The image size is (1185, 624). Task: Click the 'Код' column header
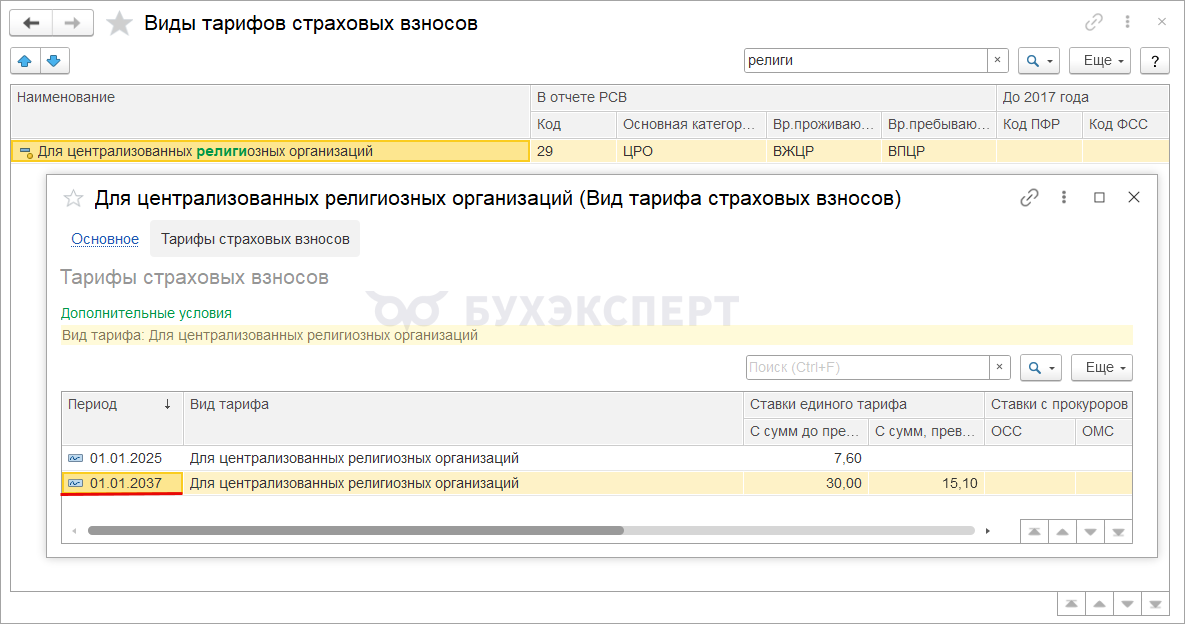pyautogui.click(x=573, y=124)
